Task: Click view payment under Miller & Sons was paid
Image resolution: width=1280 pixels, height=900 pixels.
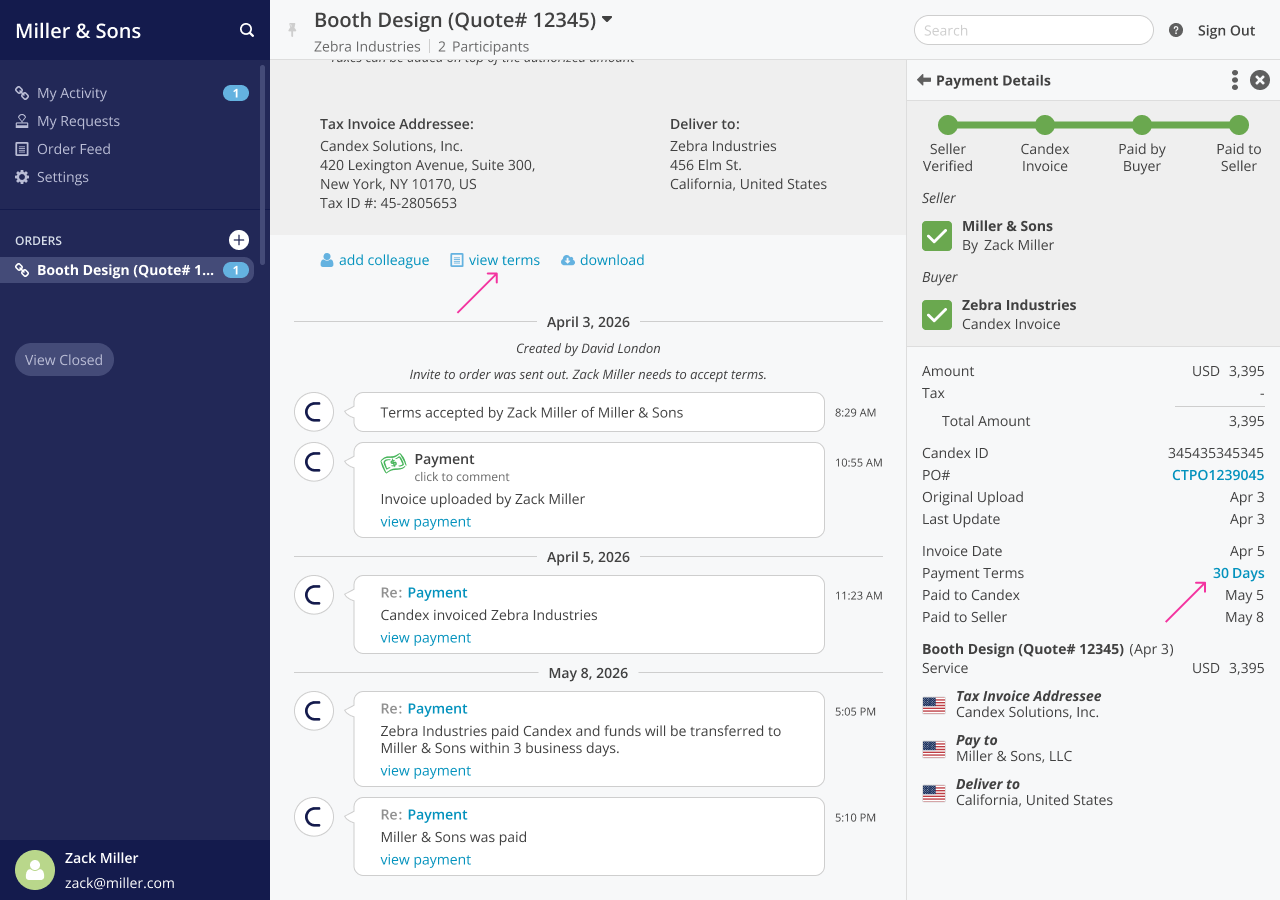Action: pos(426,860)
